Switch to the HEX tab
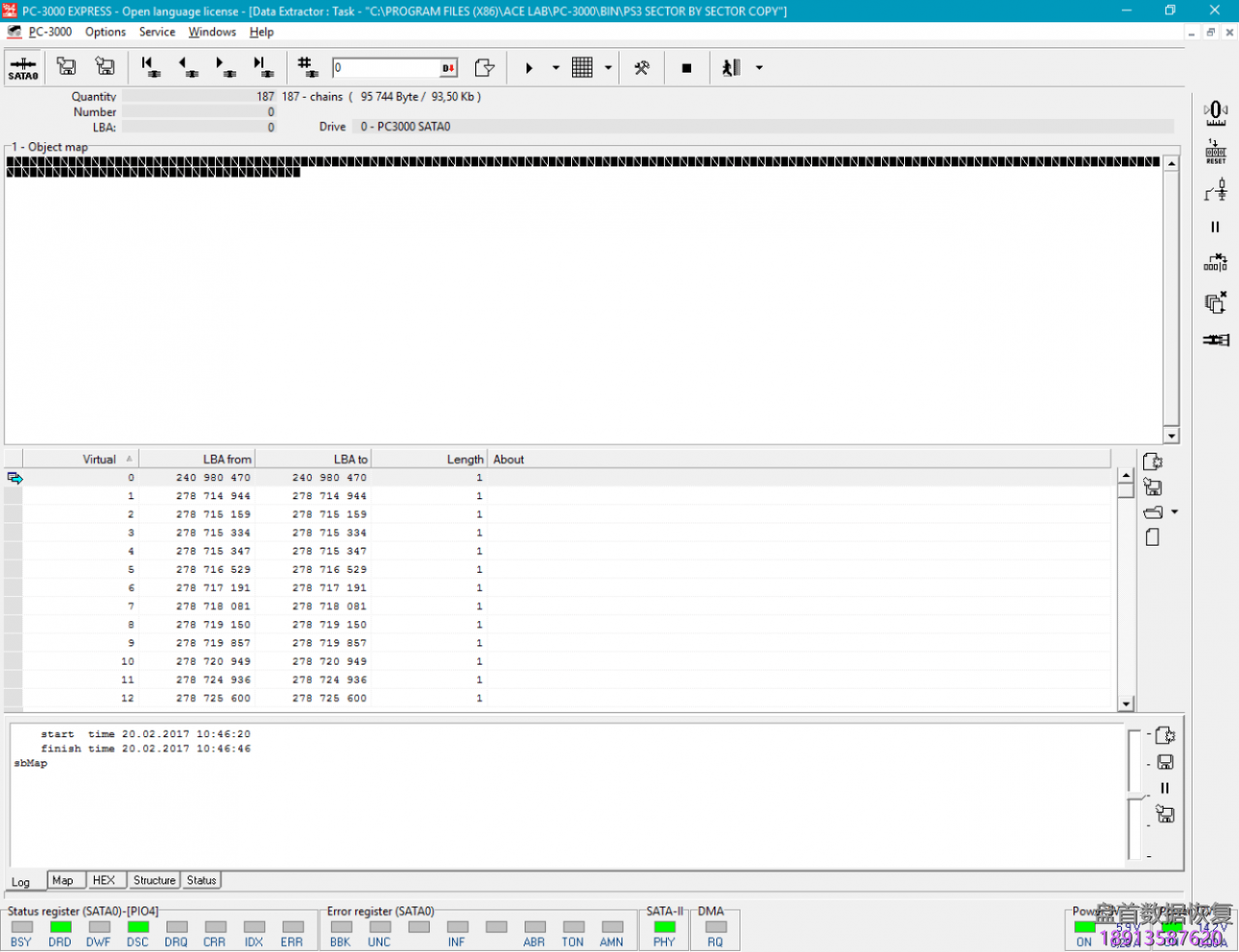This screenshot has width=1239, height=952. pos(104,880)
